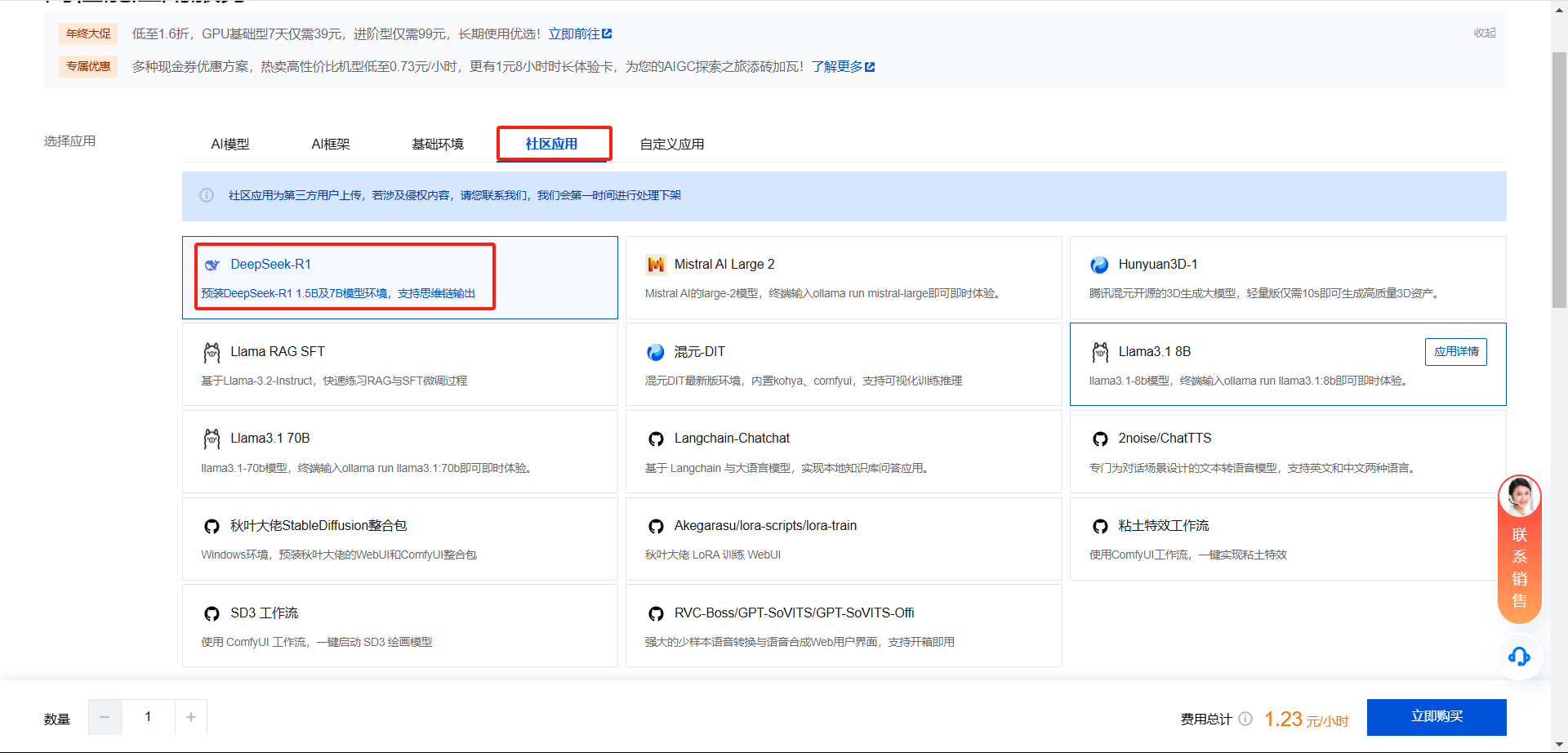The width and height of the screenshot is (1568, 753).
Task: Click the 联系销售 label on the sidebar badge
Action: (x=1520, y=568)
